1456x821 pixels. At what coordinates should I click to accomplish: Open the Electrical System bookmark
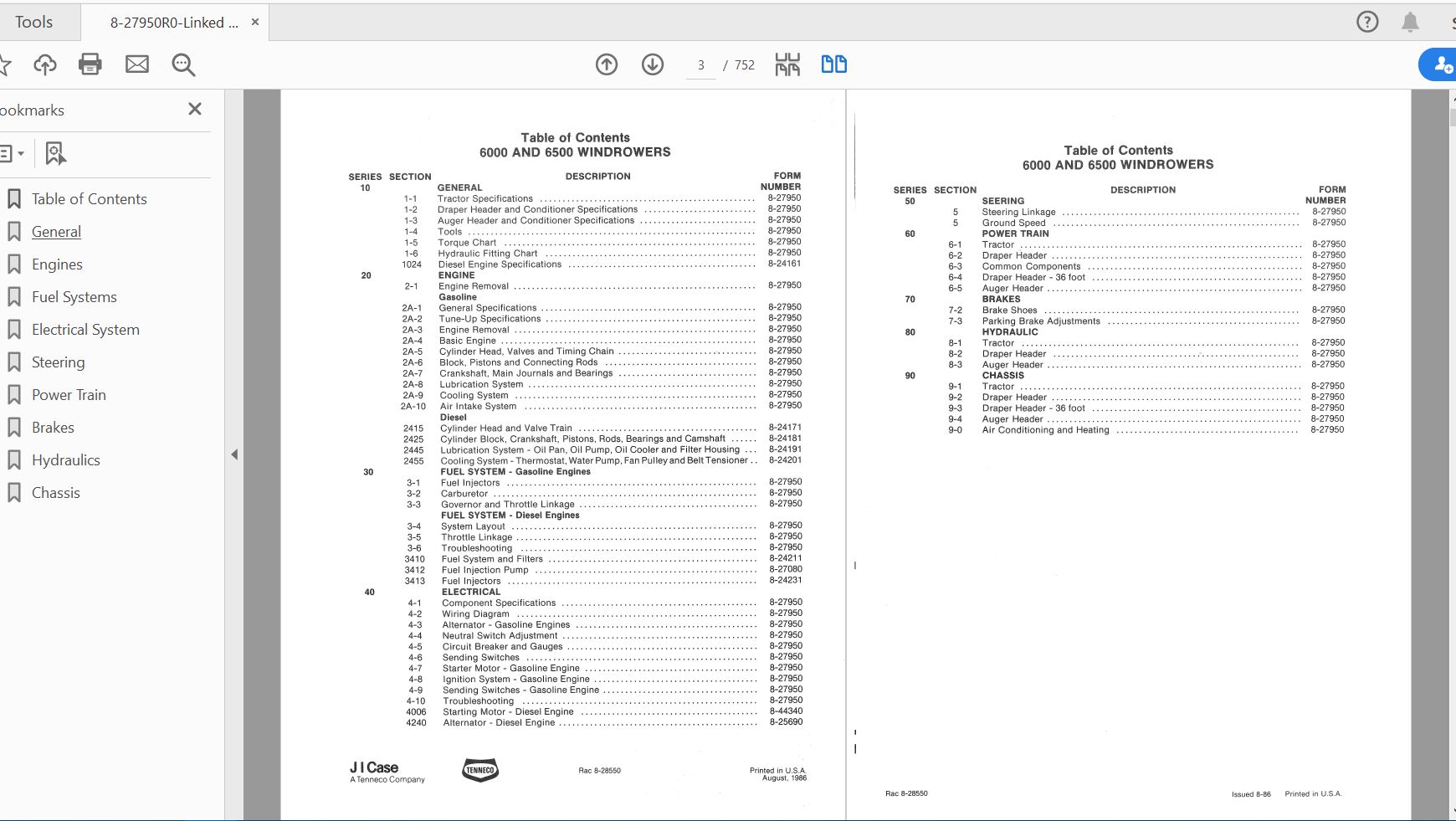point(85,330)
